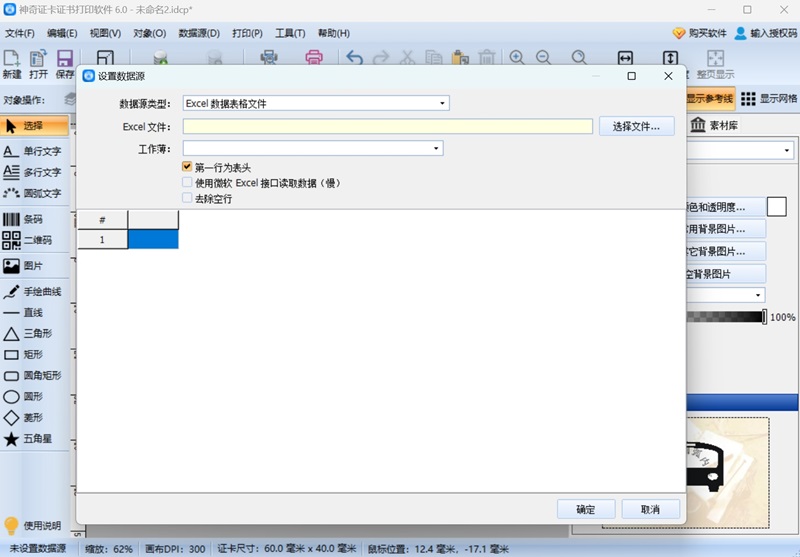Image resolution: width=800 pixels, height=557 pixels.
Task: Click the white color swatch box
Action: point(777,207)
